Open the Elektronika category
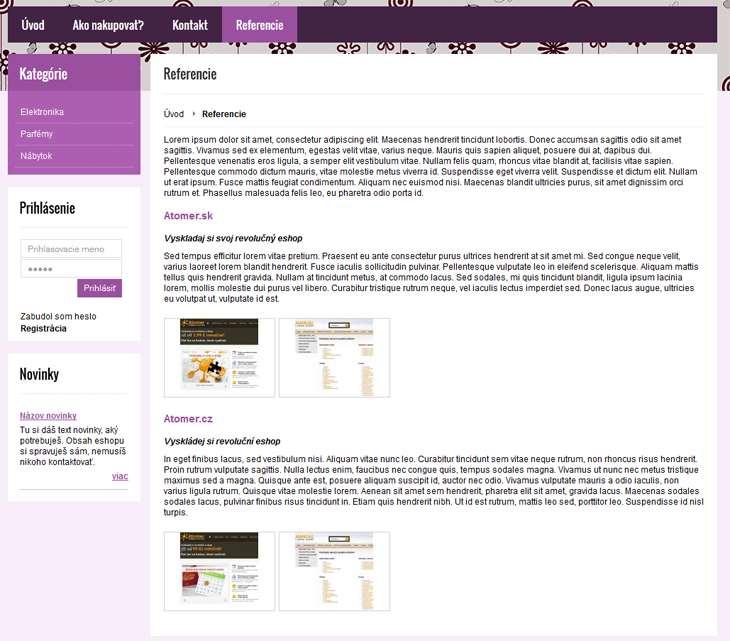This screenshot has height=641, width=730. click(42, 112)
